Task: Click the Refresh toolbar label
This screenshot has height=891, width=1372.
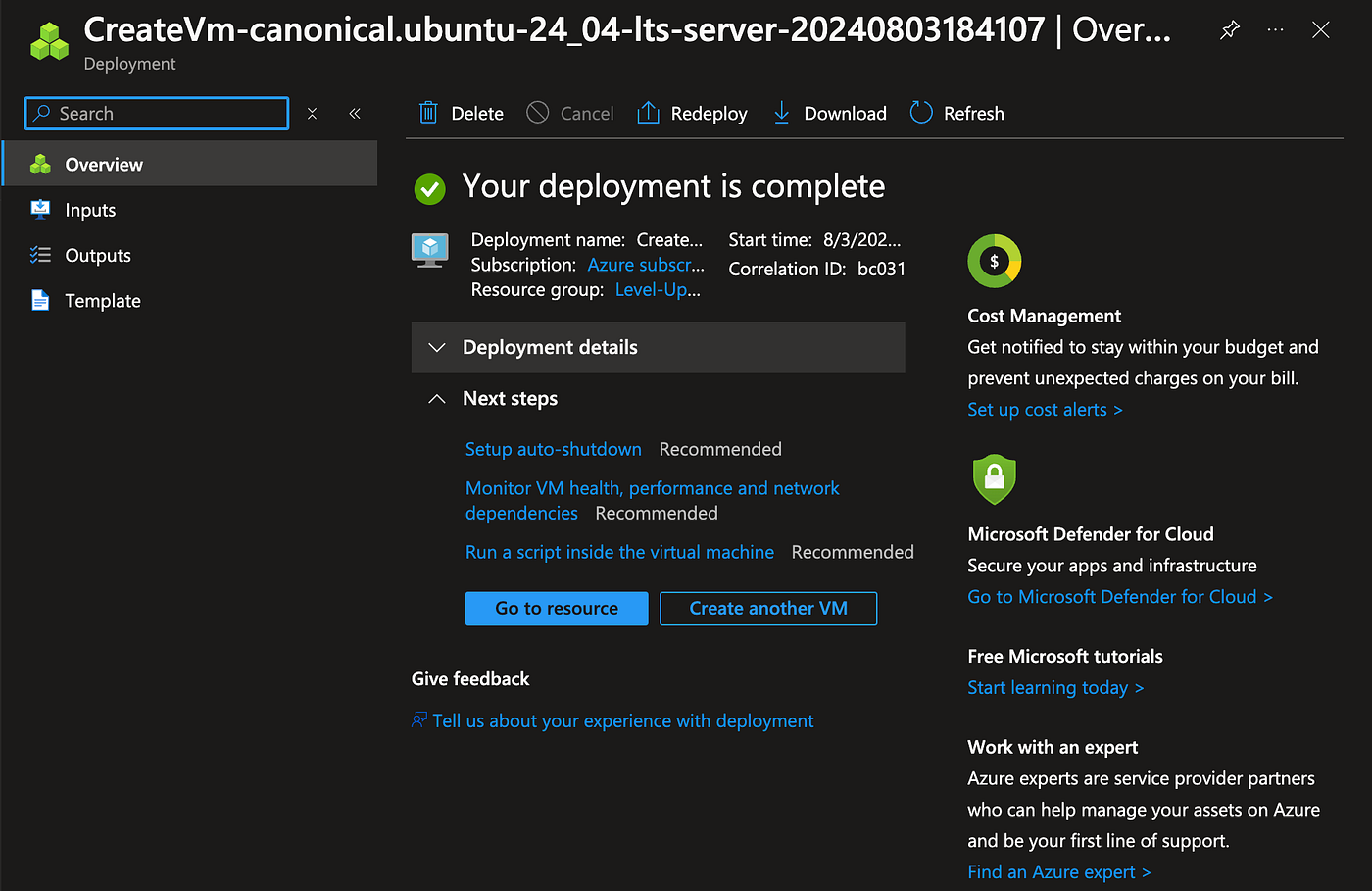Action: [974, 114]
